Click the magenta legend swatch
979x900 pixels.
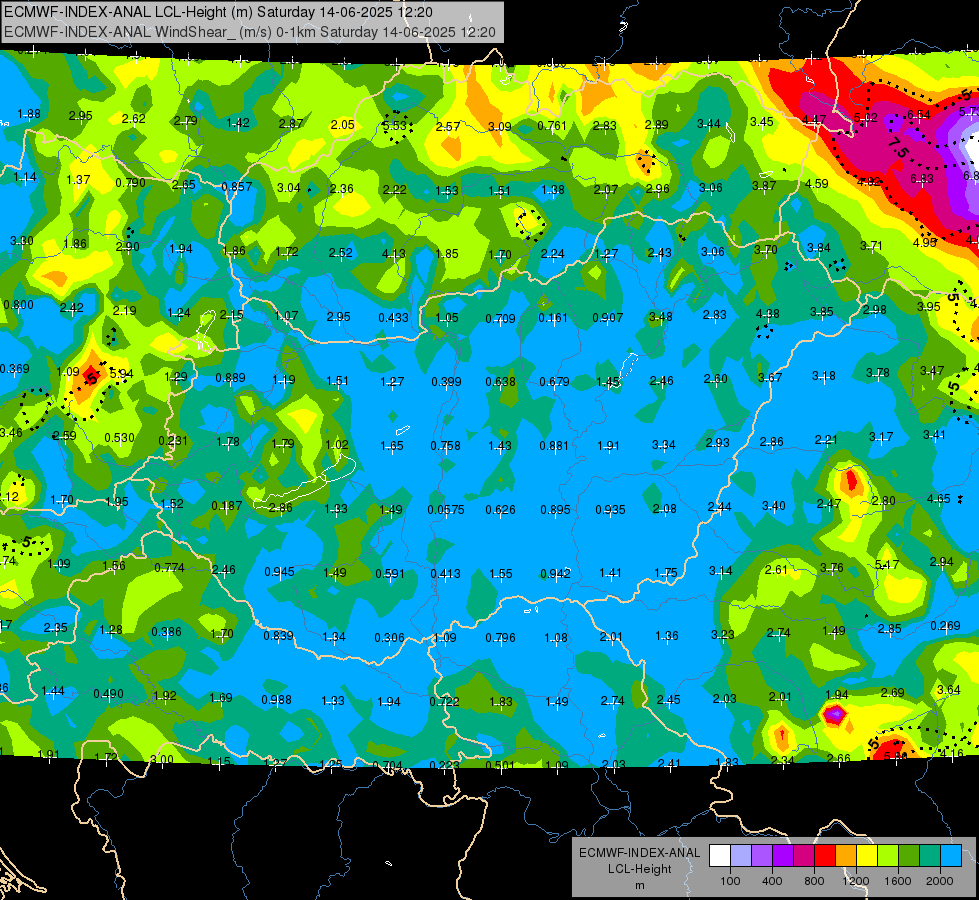point(804,856)
